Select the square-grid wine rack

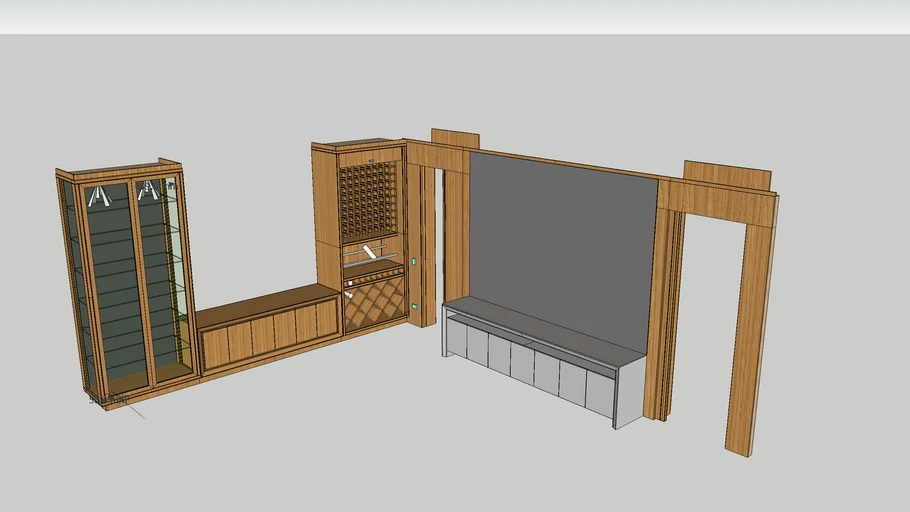click(369, 203)
